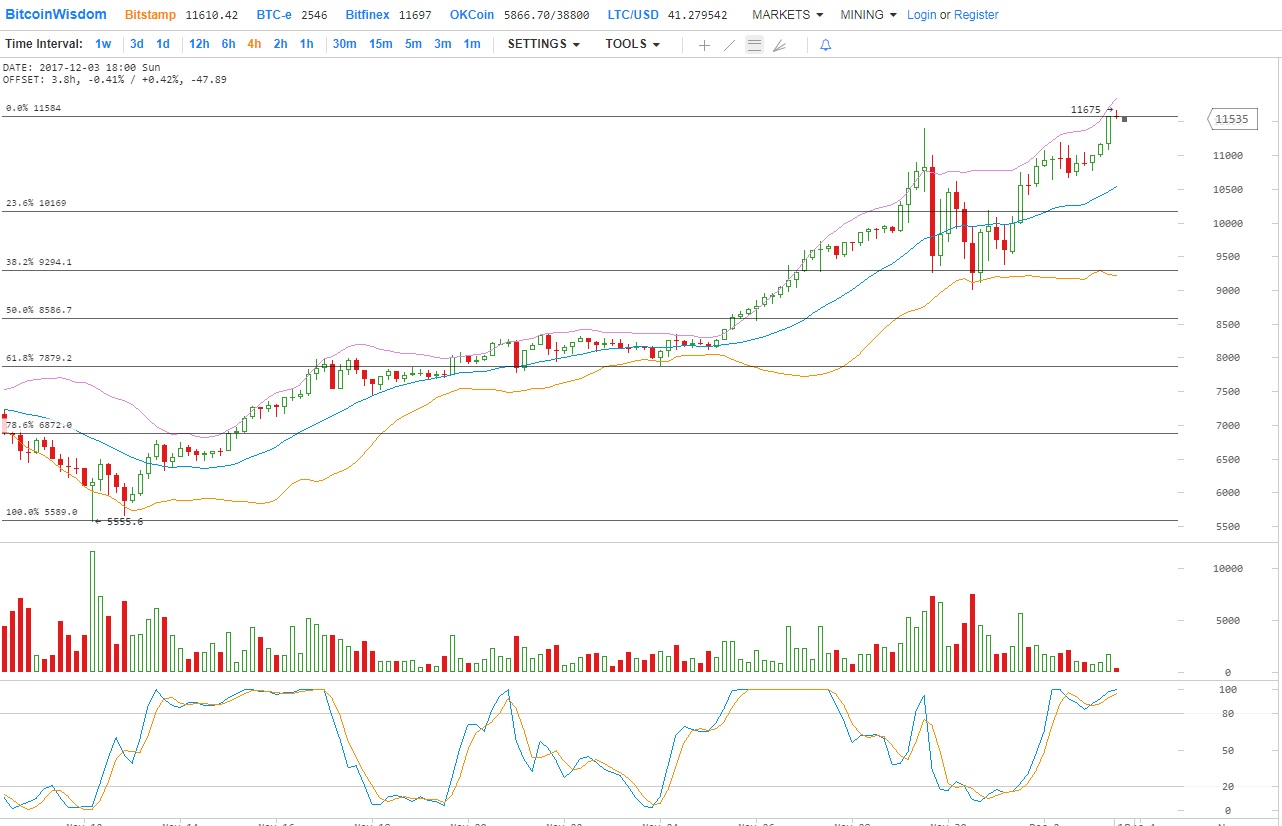Select the 1w time interval
The image size is (1282, 826).
tap(103, 44)
